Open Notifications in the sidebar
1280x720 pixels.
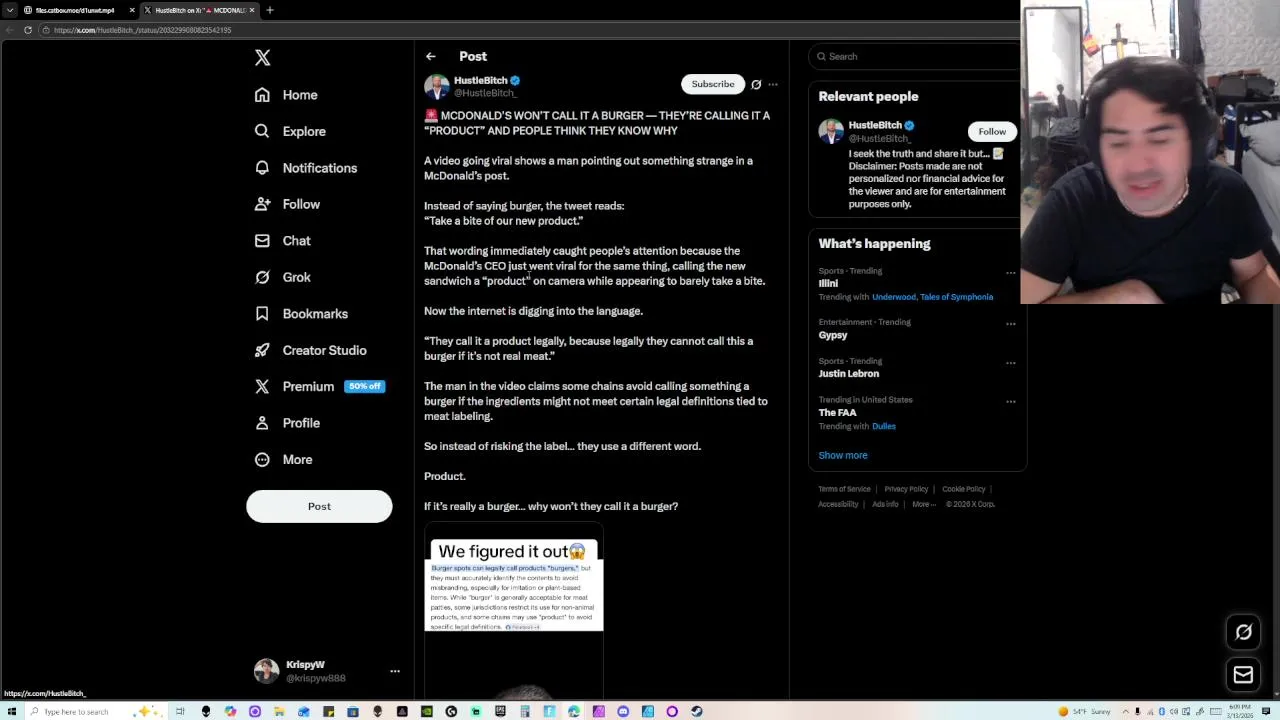pyautogui.click(x=305, y=168)
